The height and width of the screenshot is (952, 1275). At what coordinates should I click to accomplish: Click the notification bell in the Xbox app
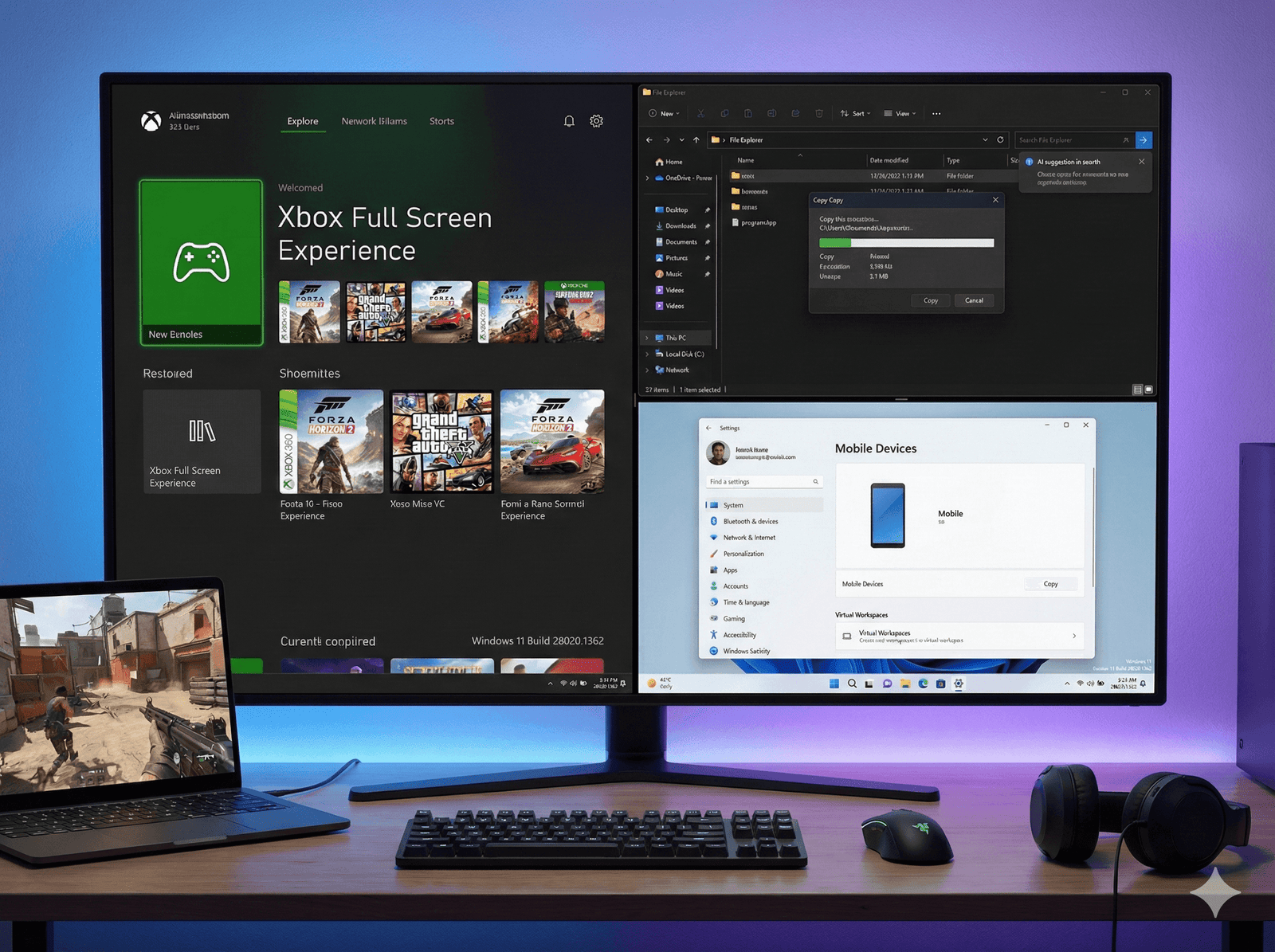coord(569,121)
